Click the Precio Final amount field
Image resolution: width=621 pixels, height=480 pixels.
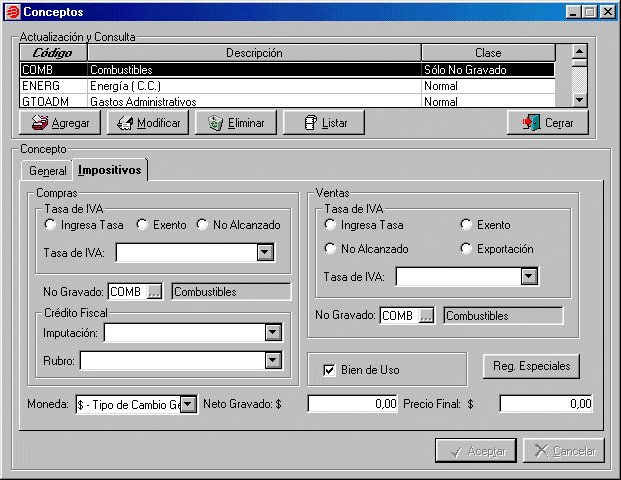tap(546, 404)
